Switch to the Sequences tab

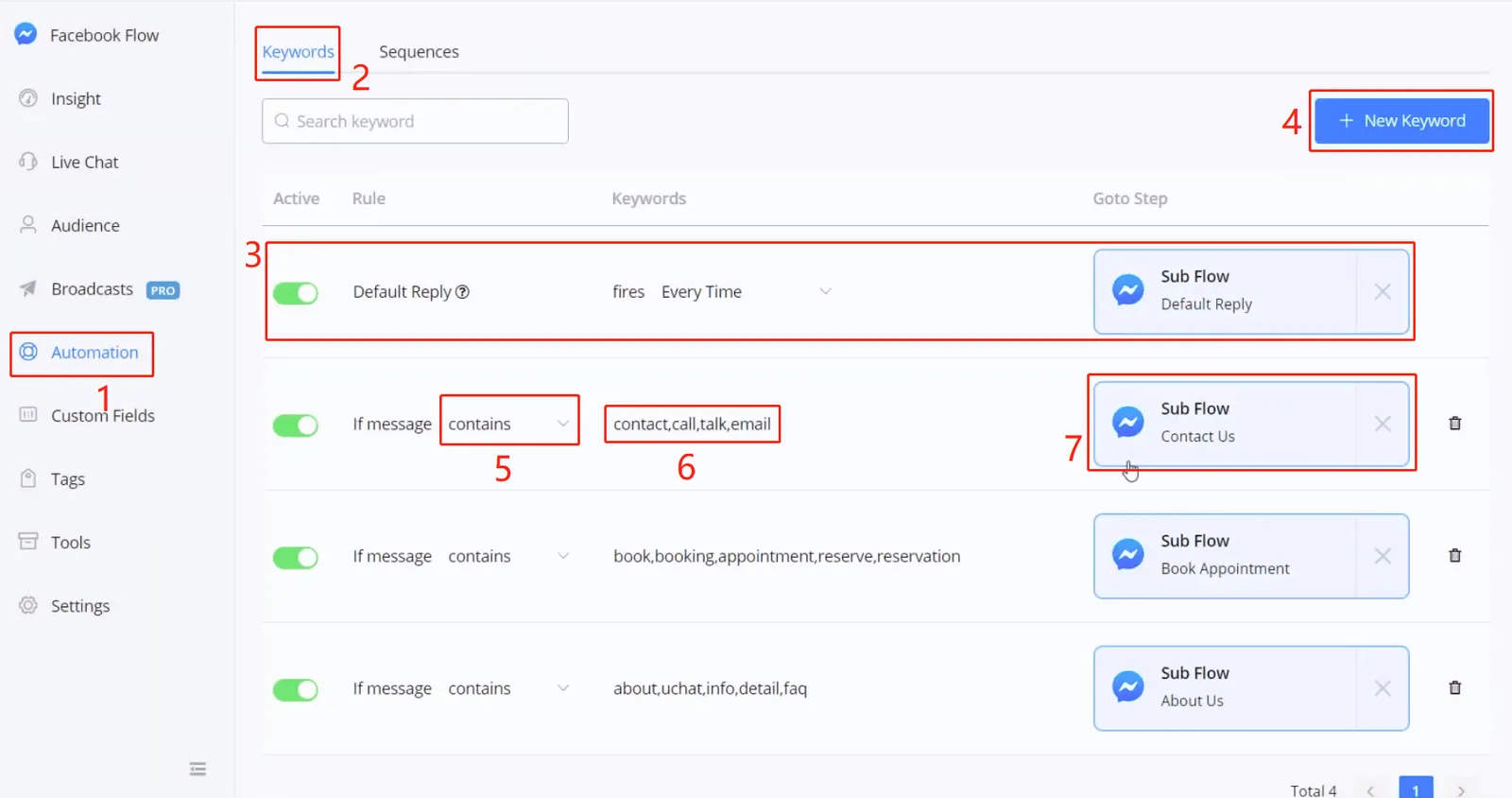pyautogui.click(x=419, y=51)
